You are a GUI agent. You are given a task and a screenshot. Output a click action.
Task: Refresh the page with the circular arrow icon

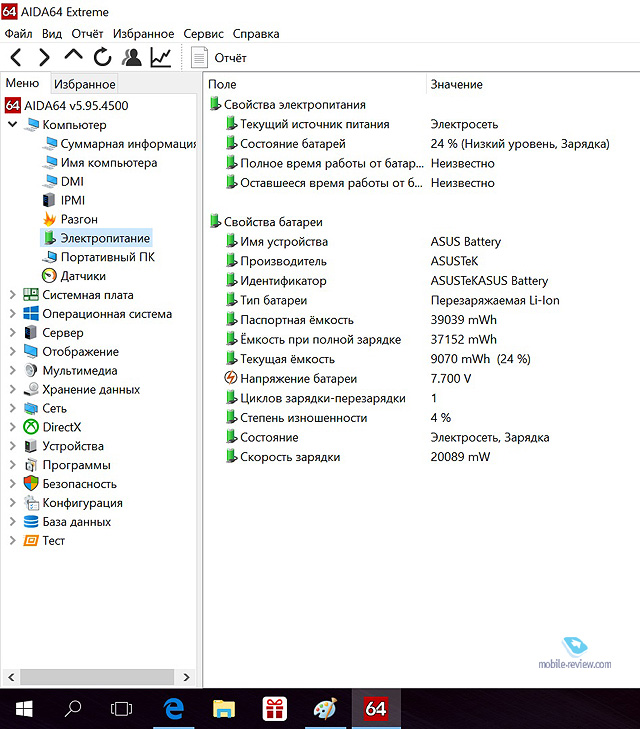pos(102,57)
